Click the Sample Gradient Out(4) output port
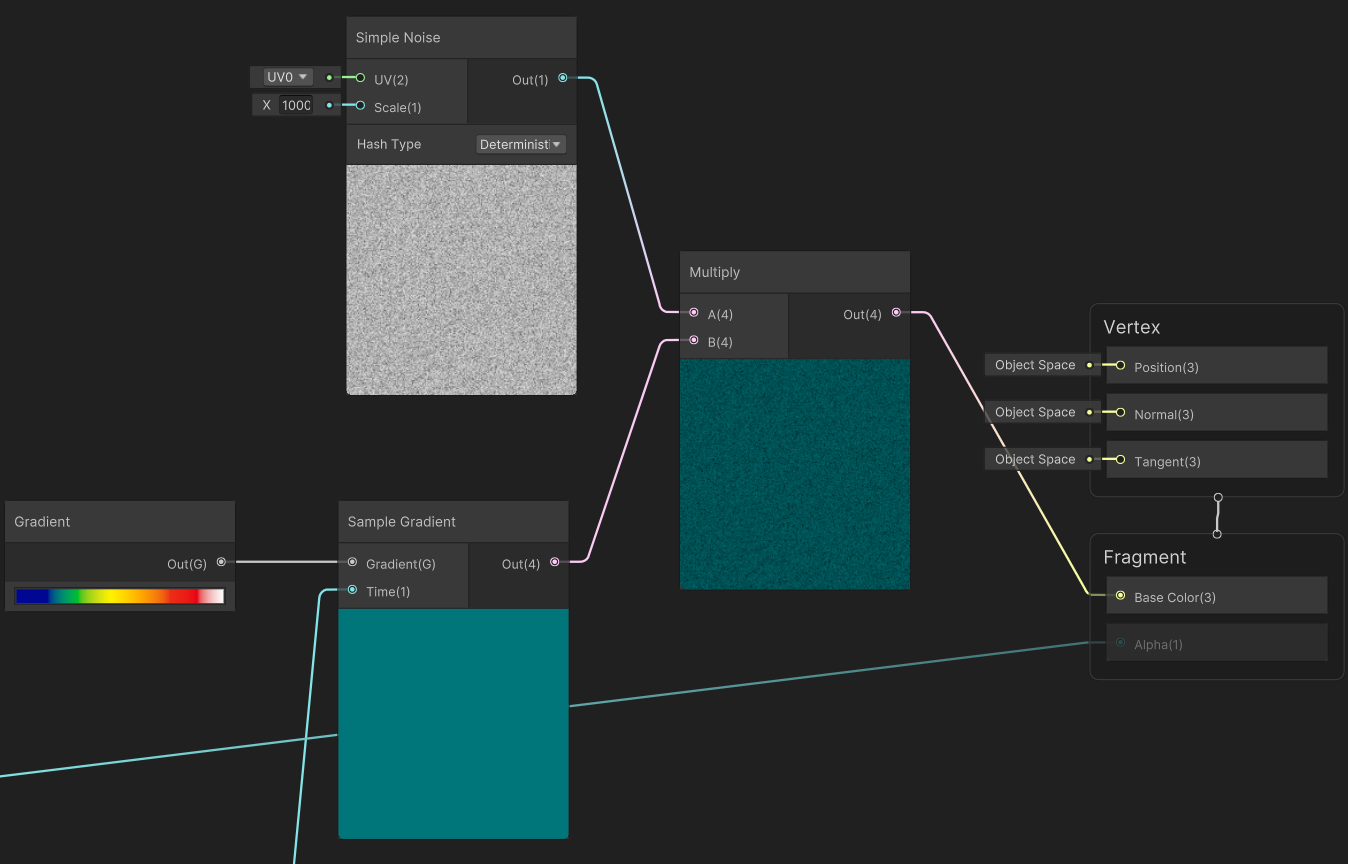Screen dimensions: 1348x864 pos(555,562)
